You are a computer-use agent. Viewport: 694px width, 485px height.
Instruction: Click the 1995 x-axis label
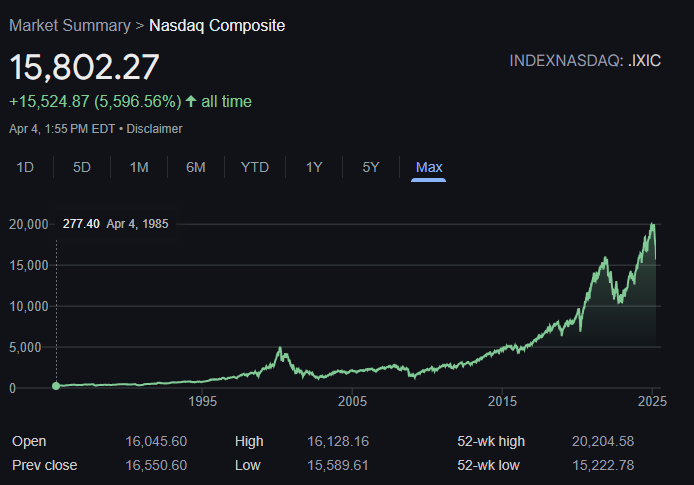(x=203, y=401)
